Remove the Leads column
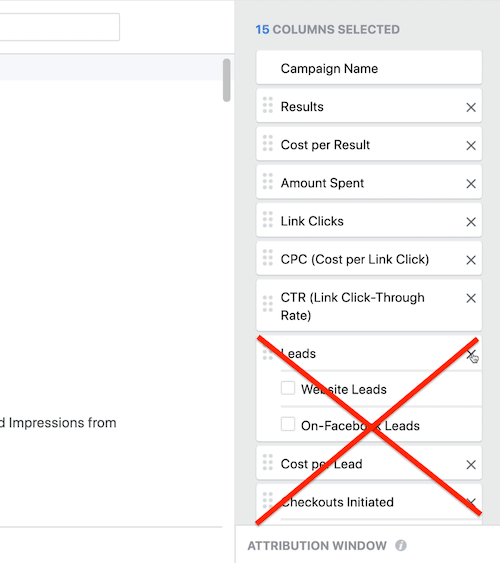 (471, 354)
